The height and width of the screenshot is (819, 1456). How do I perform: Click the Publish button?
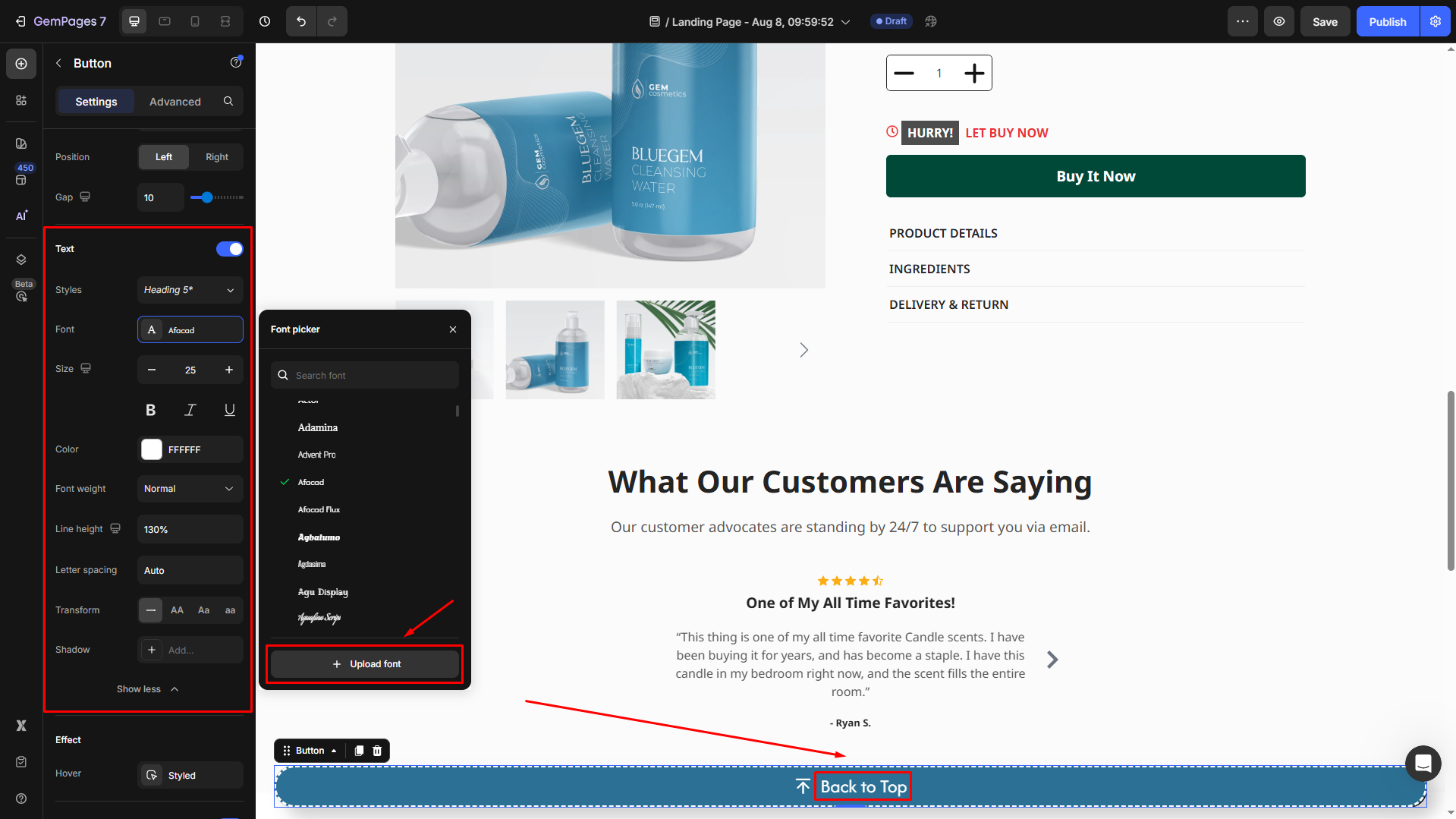(1387, 21)
